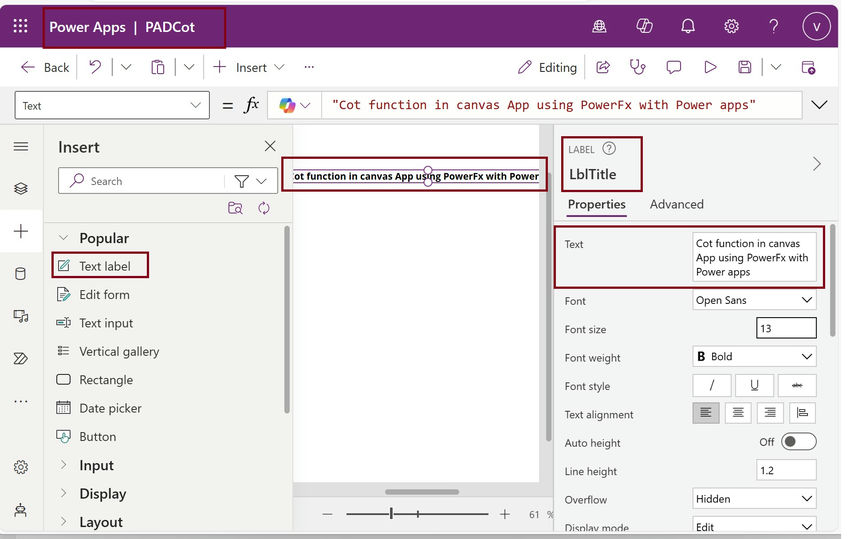The width and height of the screenshot is (850, 539).
Task: Open the notifications bell
Action: 688,26
